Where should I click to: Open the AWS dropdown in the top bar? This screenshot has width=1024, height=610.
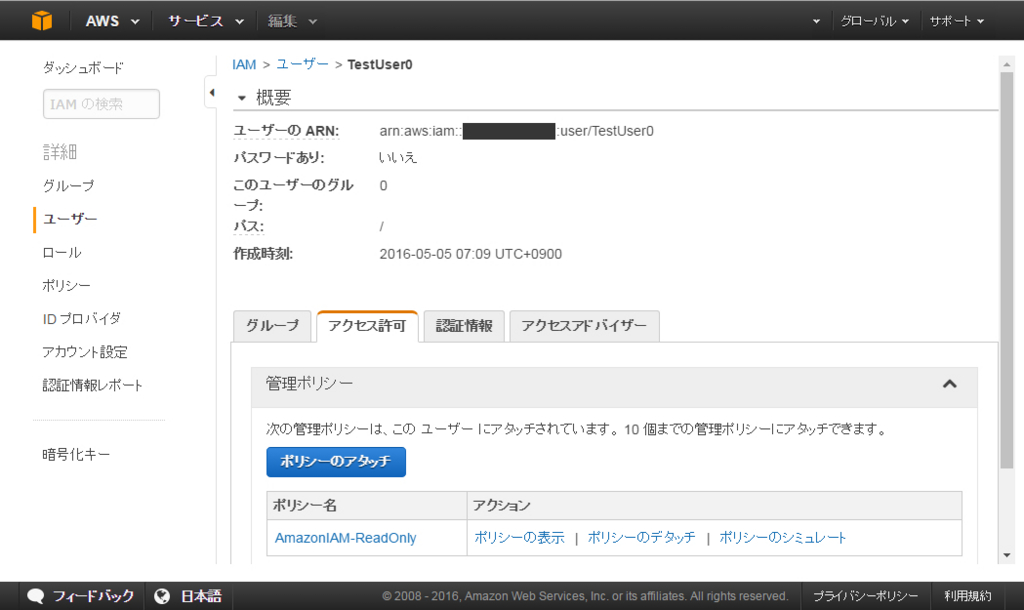(x=111, y=20)
